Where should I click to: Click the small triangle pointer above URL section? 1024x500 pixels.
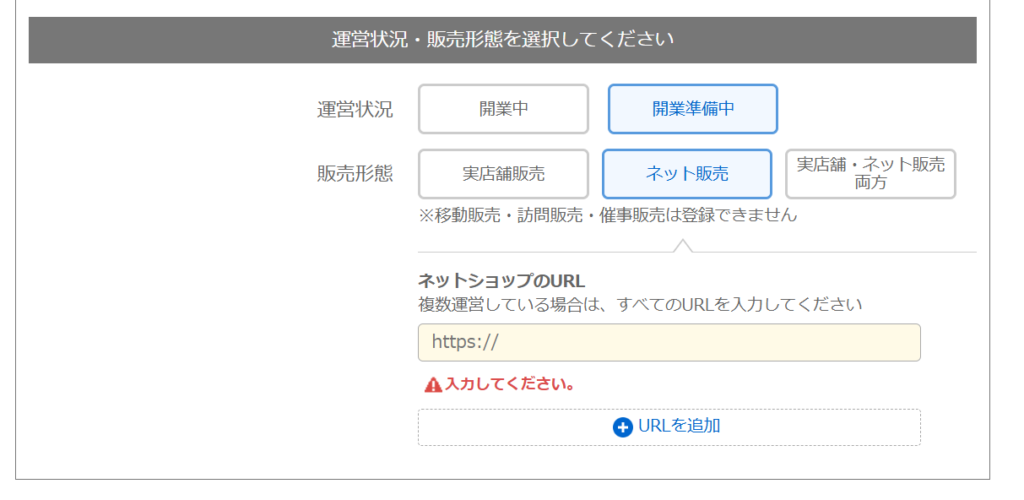pos(683,245)
